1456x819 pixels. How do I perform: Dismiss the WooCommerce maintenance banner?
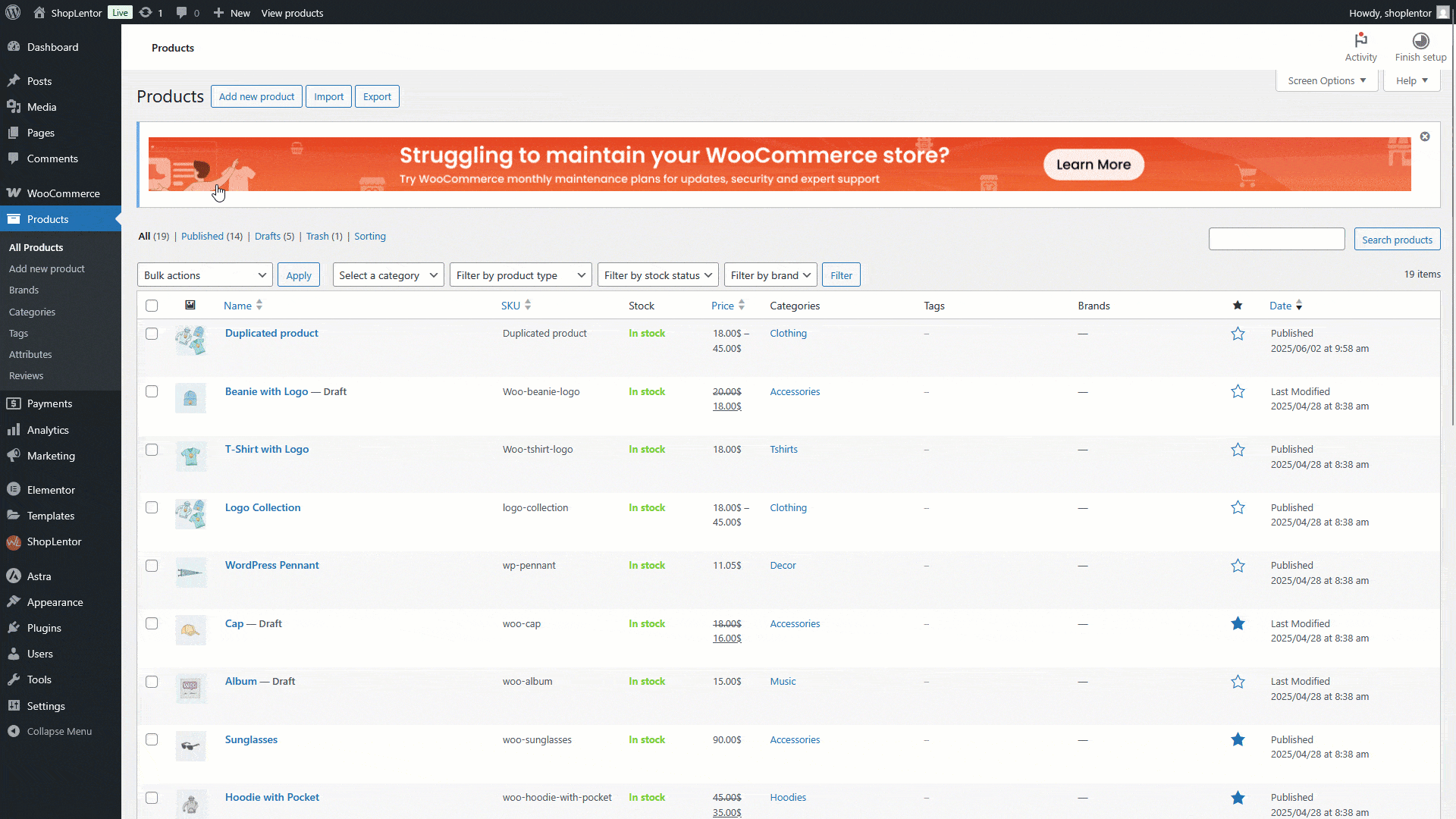pos(1425,136)
